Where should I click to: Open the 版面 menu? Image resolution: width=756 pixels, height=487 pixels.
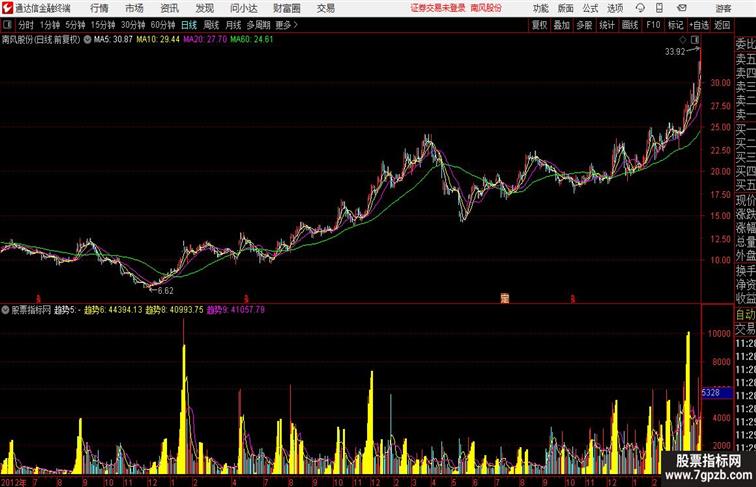pos(565,8)
